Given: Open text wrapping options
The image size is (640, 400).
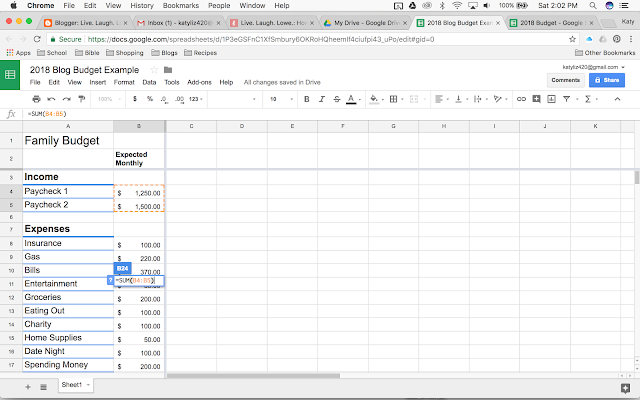Looking at the screenshot, I should (478, 99).
